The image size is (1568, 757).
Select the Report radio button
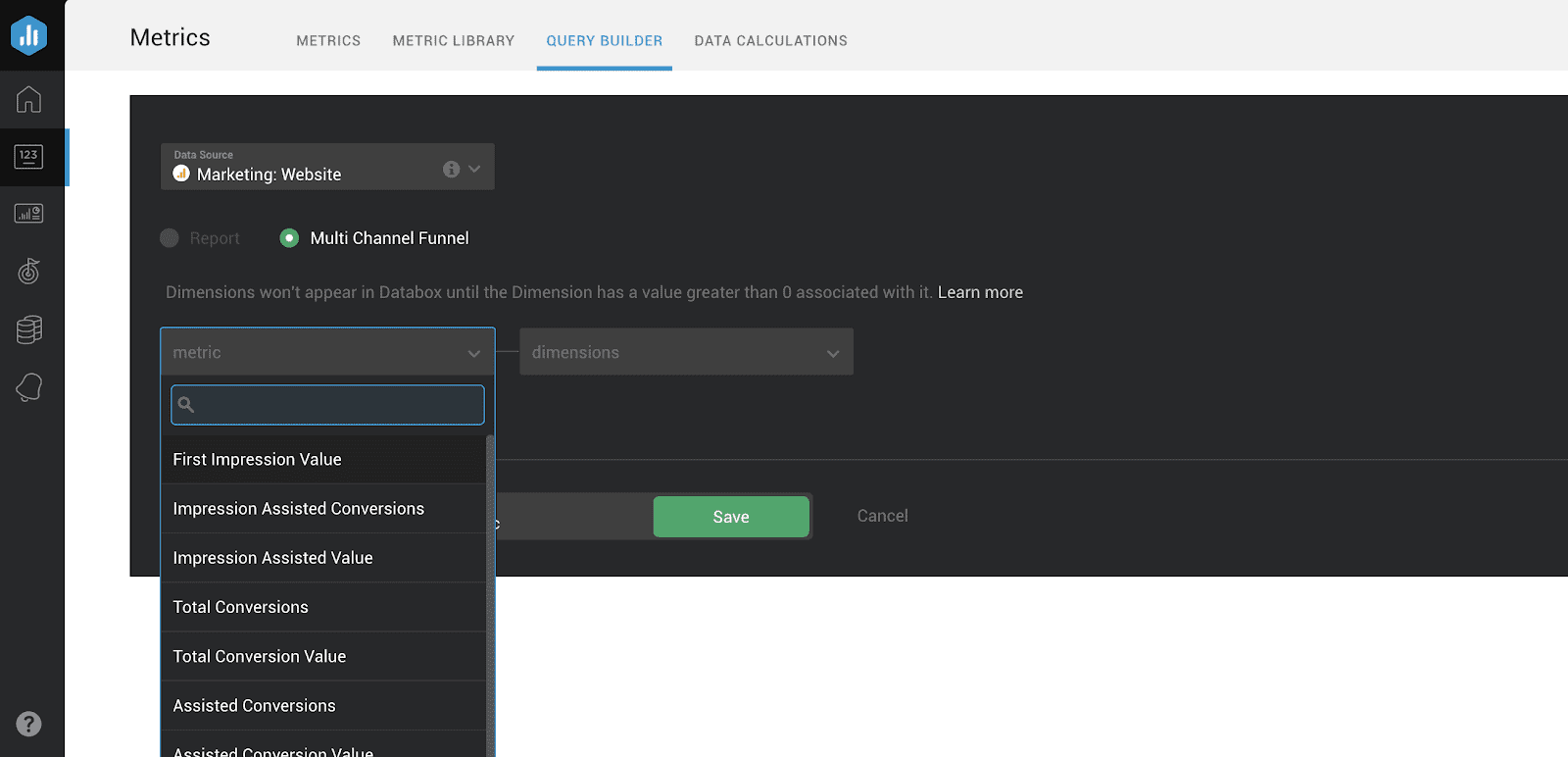coord(170,238)
